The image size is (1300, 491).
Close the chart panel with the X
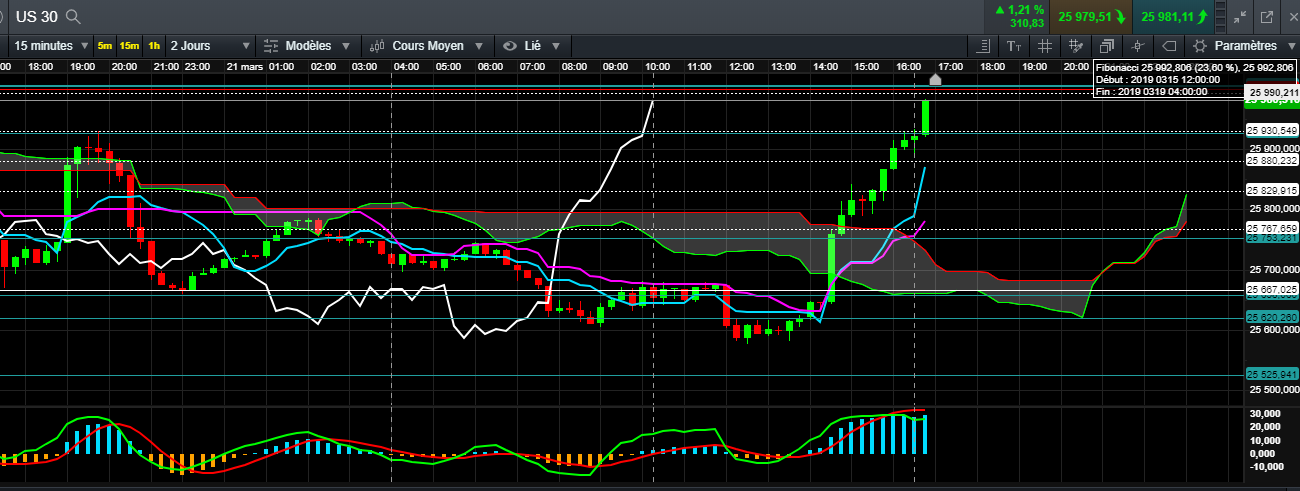click(1291, 16)
